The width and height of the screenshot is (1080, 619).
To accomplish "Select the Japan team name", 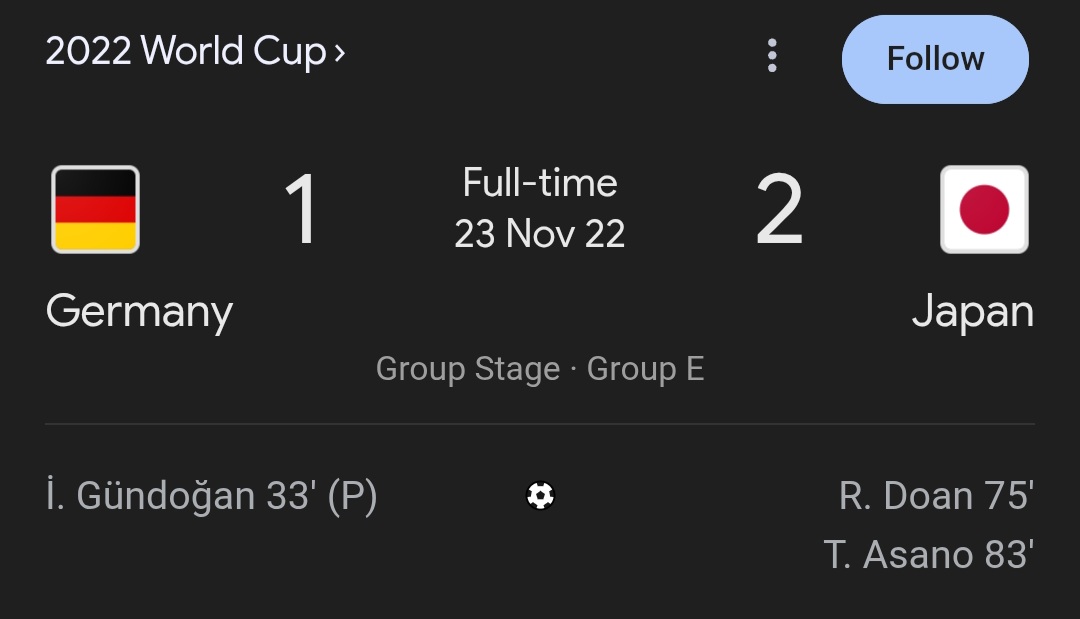I will pyautogui.click(x=972, y=312).
